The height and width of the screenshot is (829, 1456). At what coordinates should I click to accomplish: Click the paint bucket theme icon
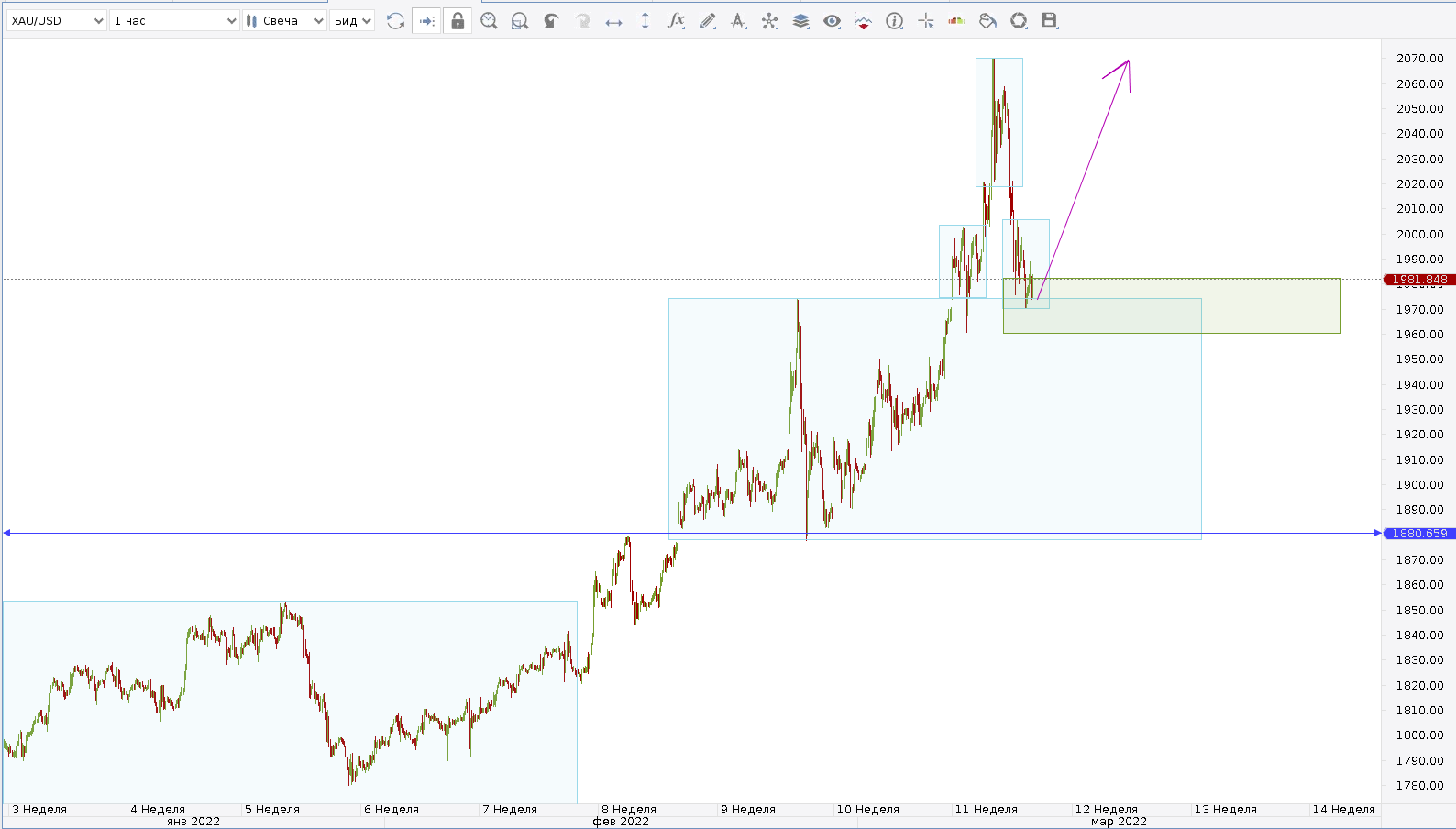click(x=987, y=20)
